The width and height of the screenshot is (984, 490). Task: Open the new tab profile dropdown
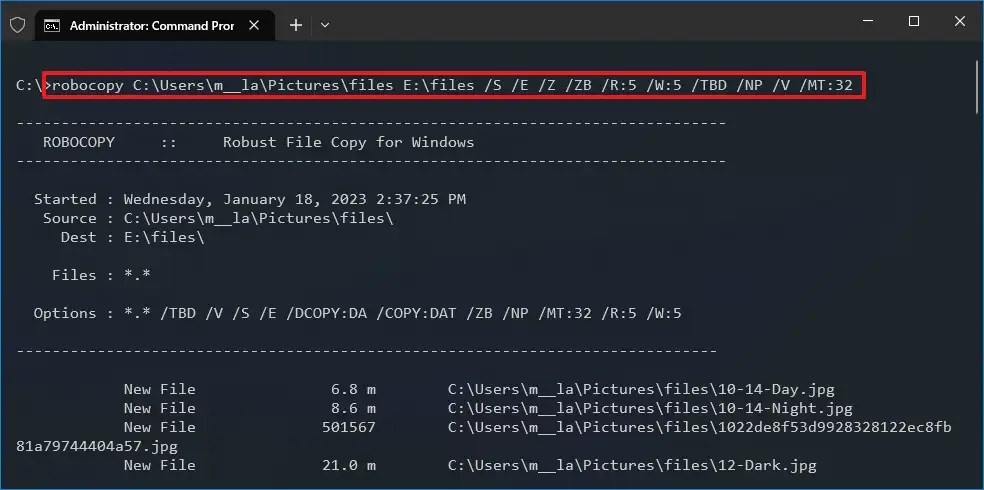(x=325, y=25)
